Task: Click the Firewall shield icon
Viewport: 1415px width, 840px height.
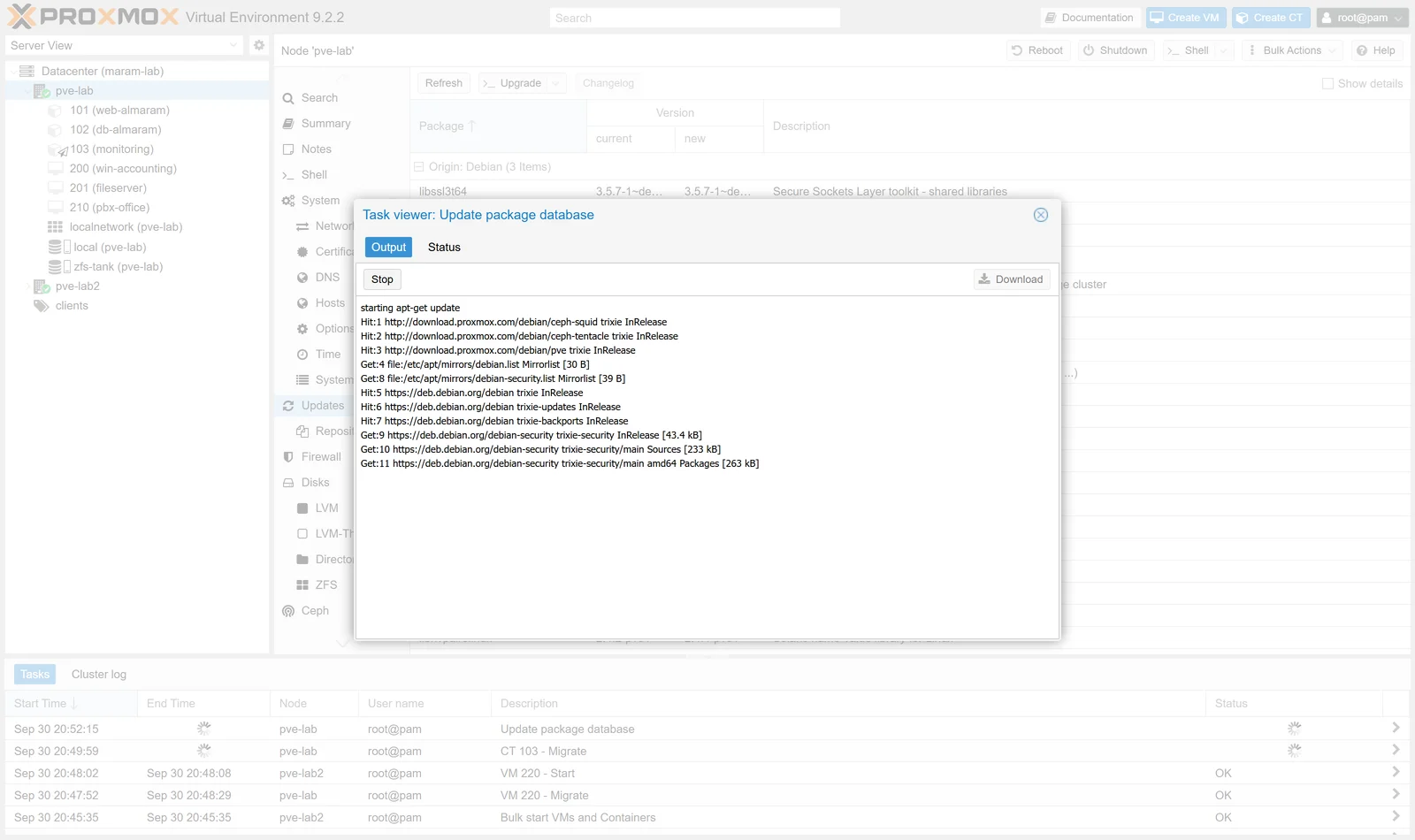Action: coord(288,457)
